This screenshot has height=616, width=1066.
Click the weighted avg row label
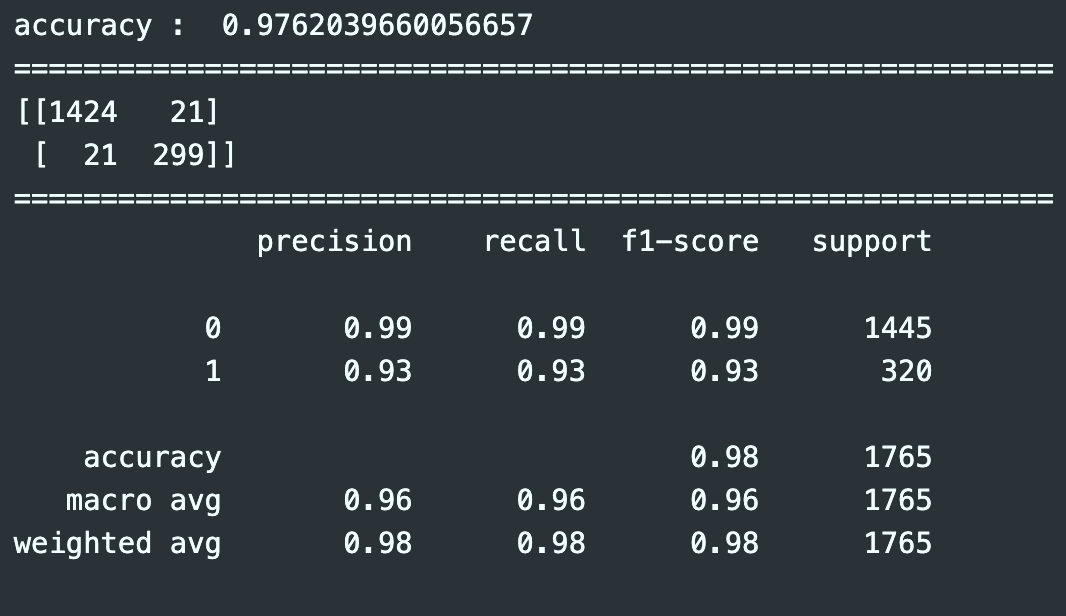117,543
